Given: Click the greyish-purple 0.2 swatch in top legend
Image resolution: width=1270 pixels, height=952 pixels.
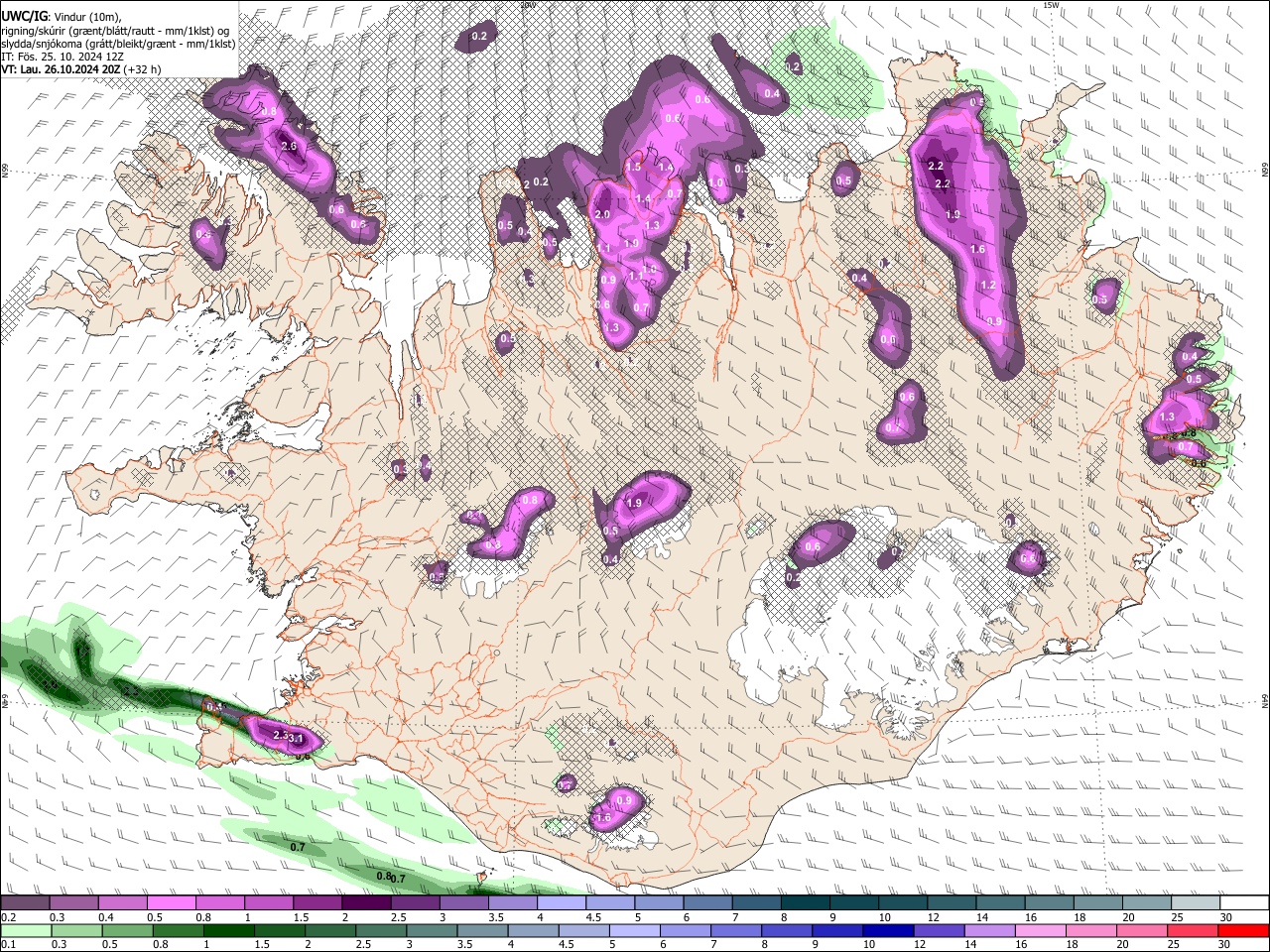Looking at the screenshot, I should (25, 903).
